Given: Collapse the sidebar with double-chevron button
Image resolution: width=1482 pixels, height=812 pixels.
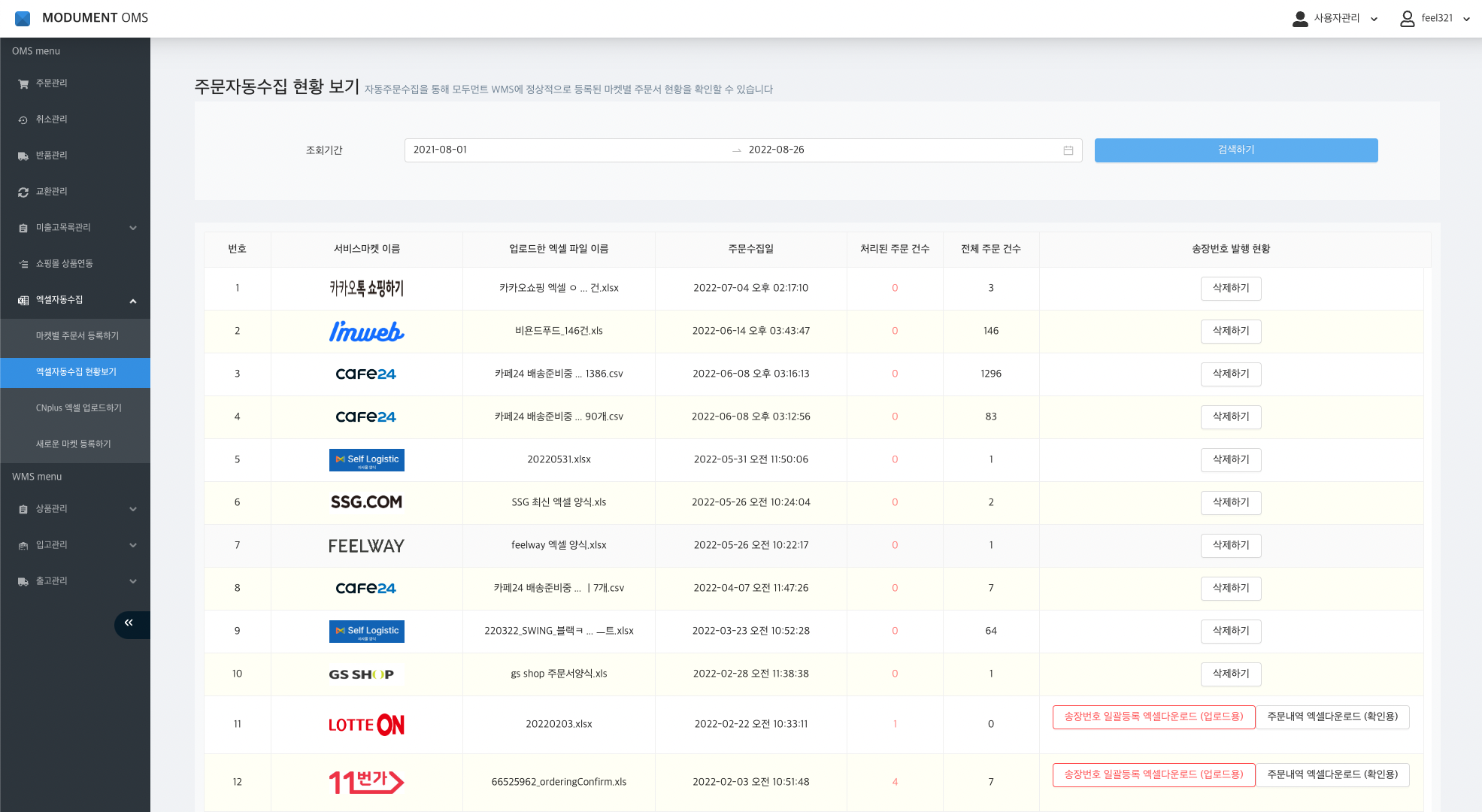Looking at the screenshot, I should [x=129, y=623].
